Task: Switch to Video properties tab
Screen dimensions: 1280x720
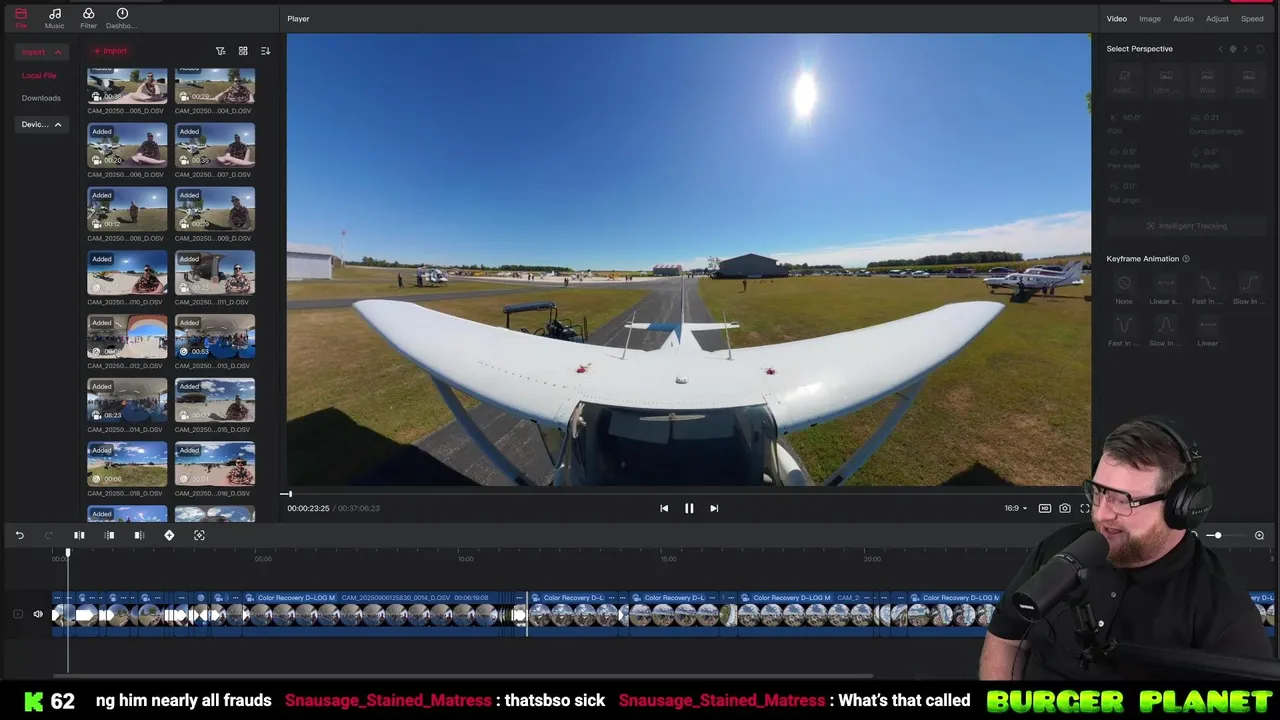Action: (1116, 19)
